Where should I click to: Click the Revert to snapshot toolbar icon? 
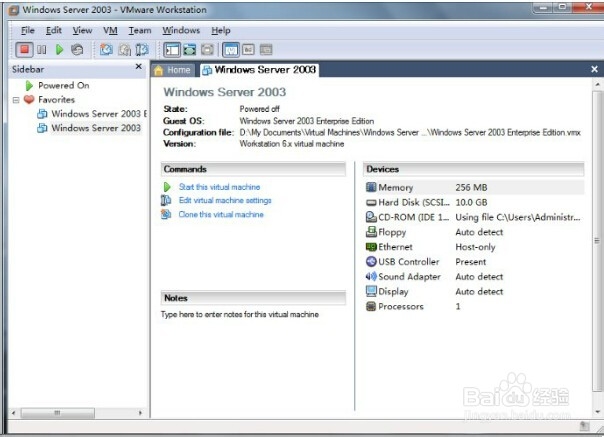(124, 50)
